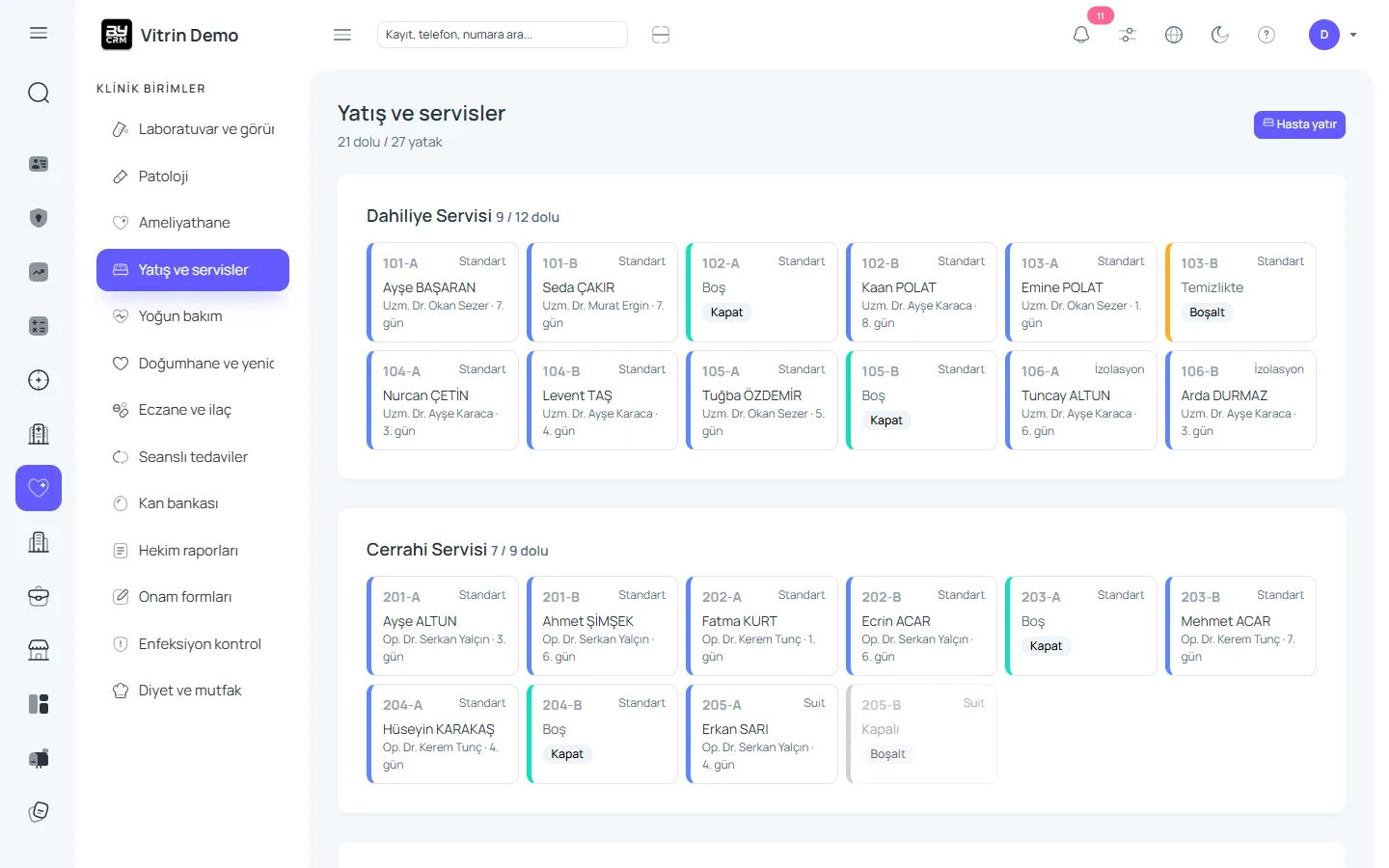Open Kan bankası menu item
Screen dimensions: 1389x868
tap(193, 503)
